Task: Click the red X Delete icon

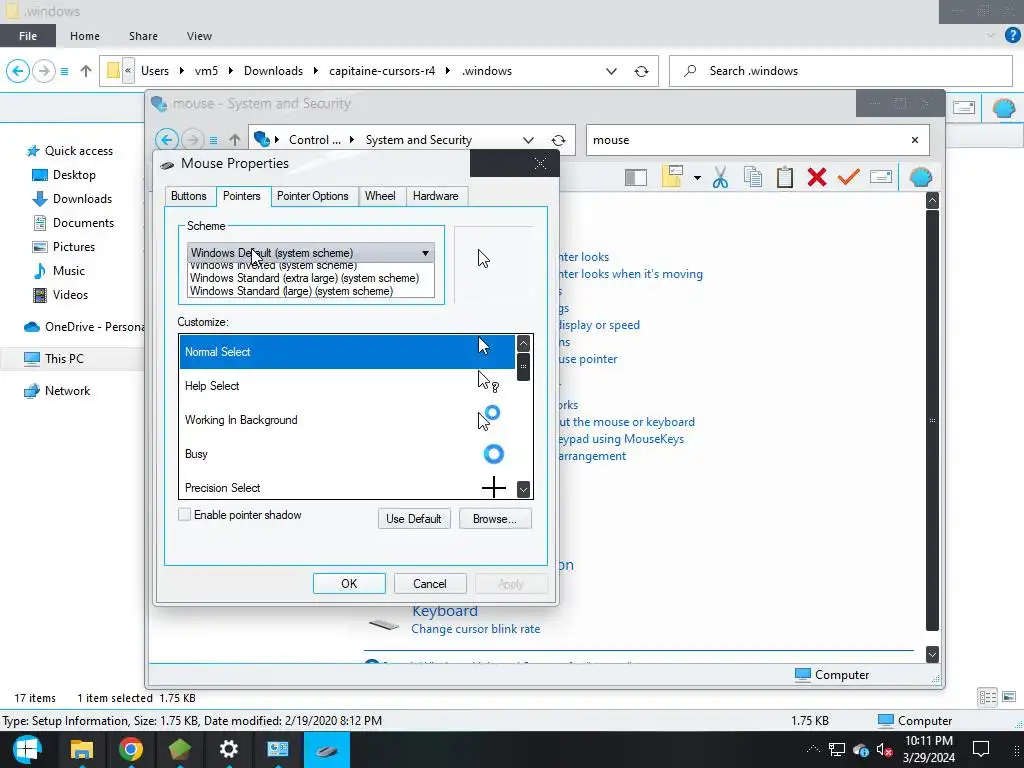Action: [x=816, y=177]
